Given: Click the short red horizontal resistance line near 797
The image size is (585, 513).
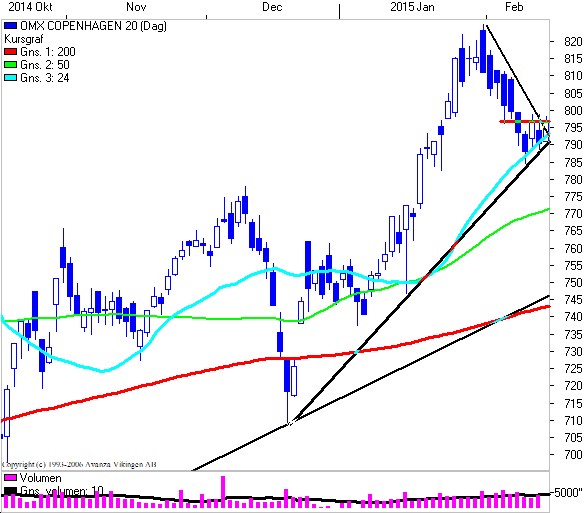Looking at the screenshot, I should coord(524,122).
